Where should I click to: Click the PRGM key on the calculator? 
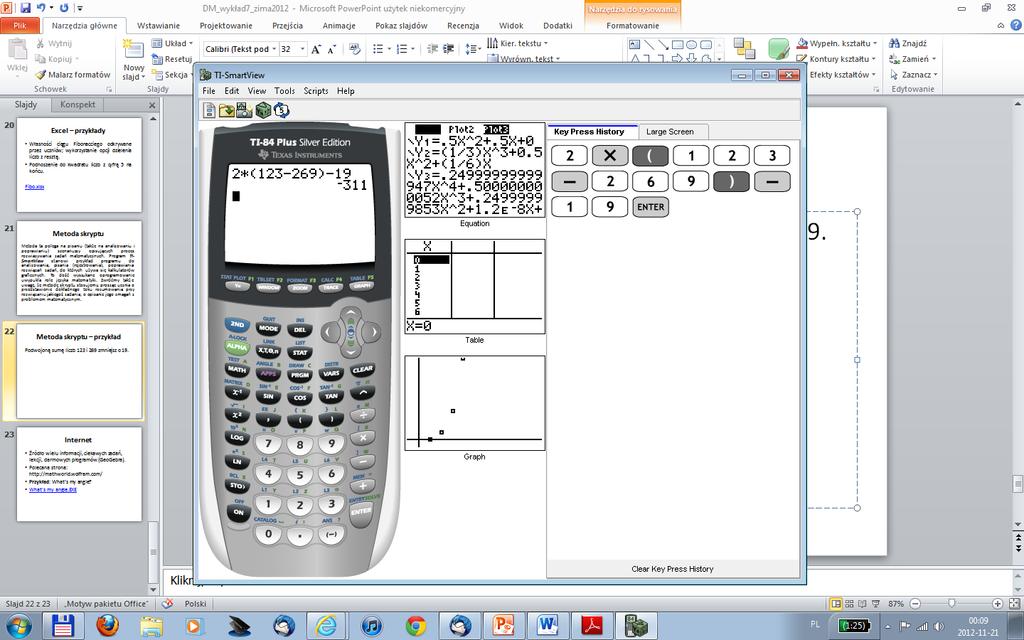[300, 376]
